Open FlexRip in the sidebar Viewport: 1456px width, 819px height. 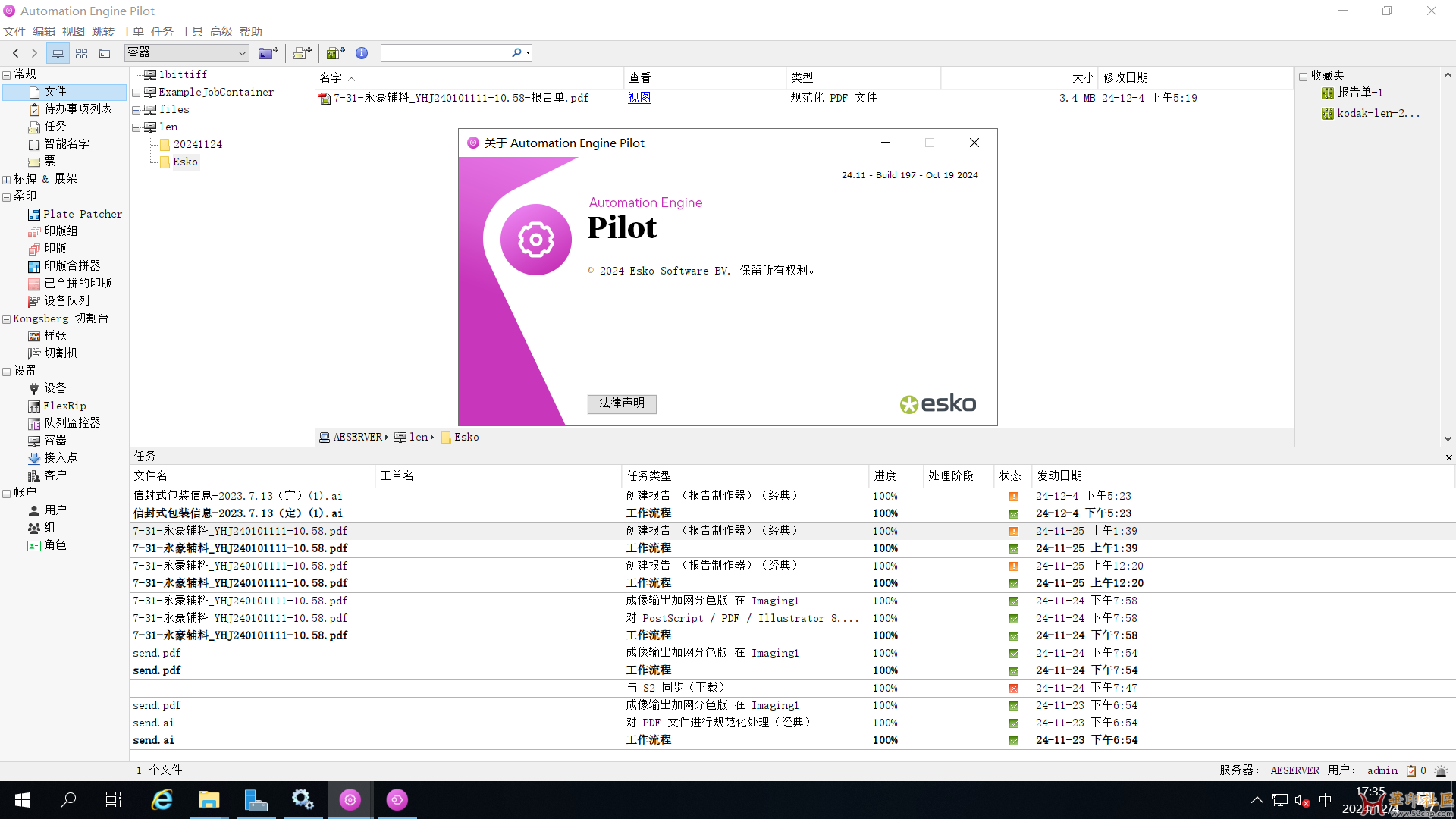click(x=57, y=406)
